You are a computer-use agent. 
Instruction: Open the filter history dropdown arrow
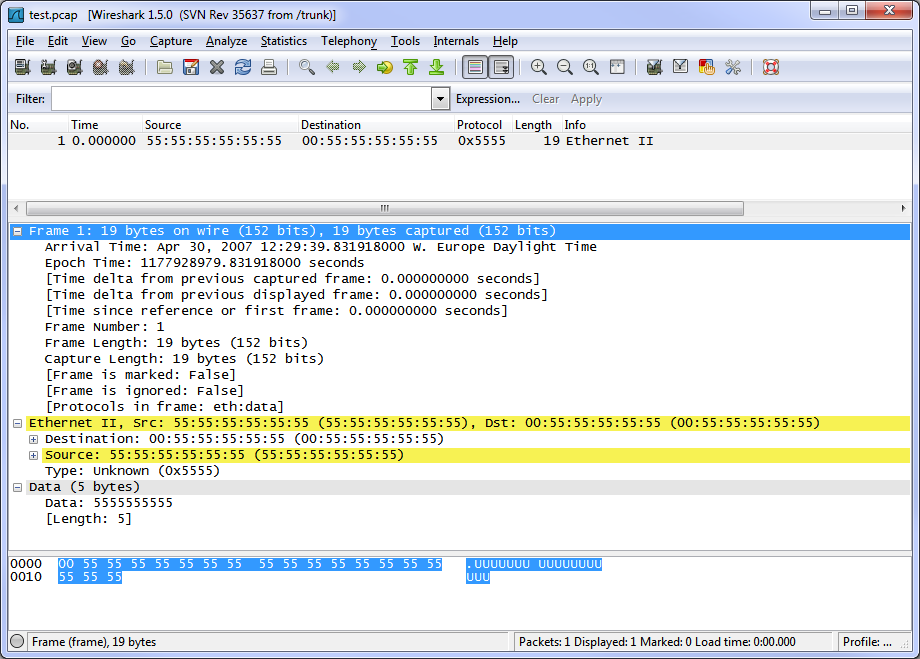(440, 99)
